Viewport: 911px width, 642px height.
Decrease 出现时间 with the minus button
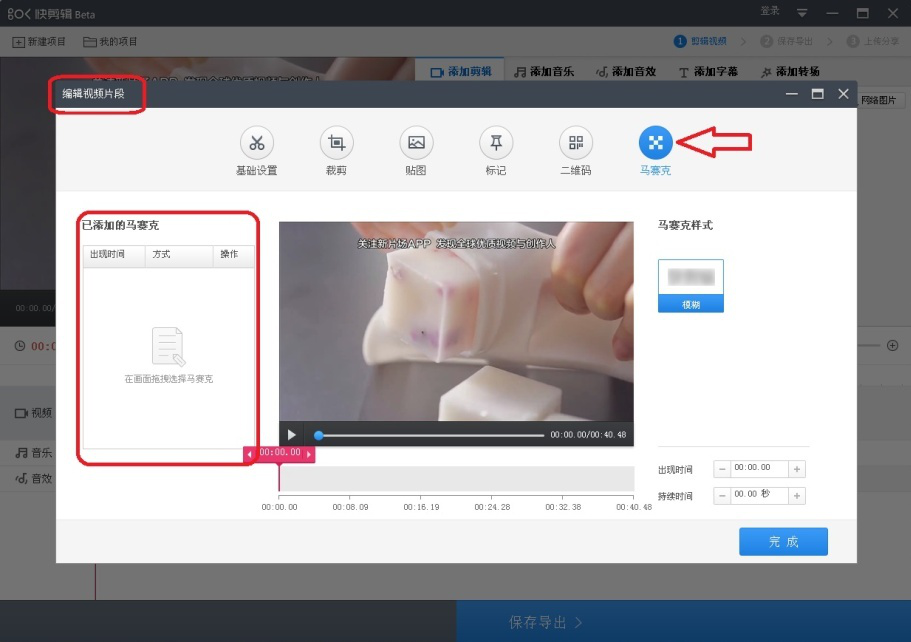[722, 469]
